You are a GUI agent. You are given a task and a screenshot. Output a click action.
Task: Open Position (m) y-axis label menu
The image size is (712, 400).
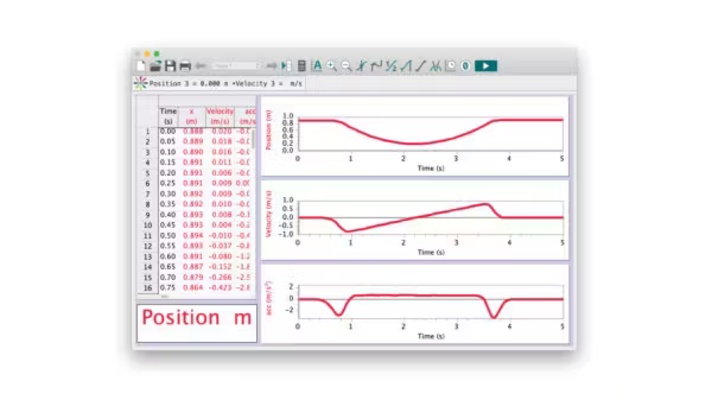tap(268, 130)
